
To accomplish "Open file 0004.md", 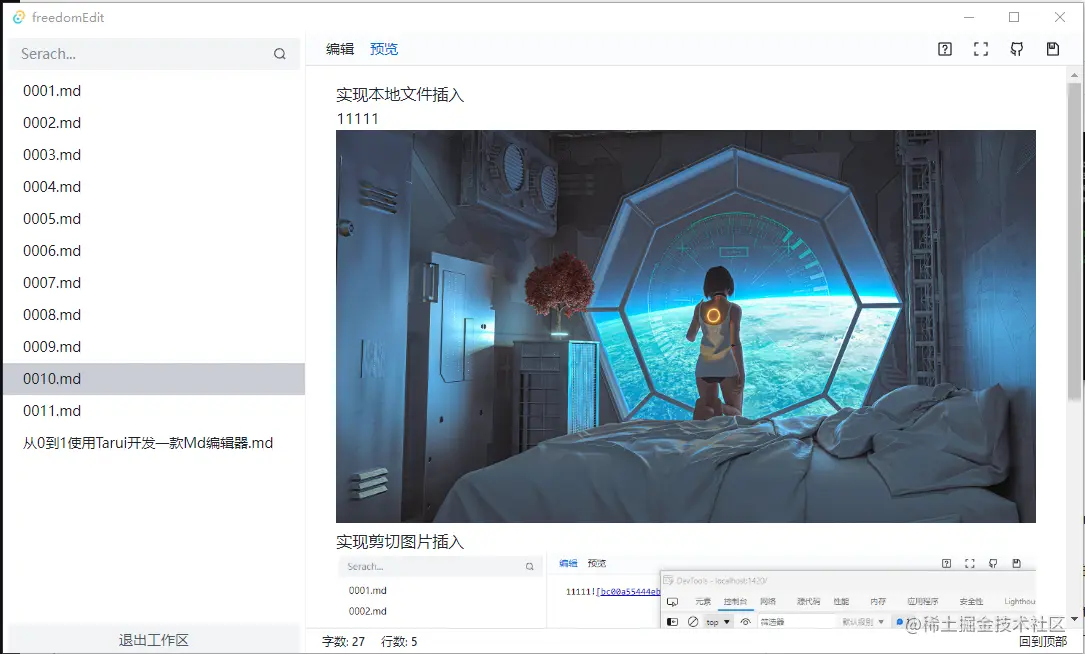I will click(x=154, y=187).
